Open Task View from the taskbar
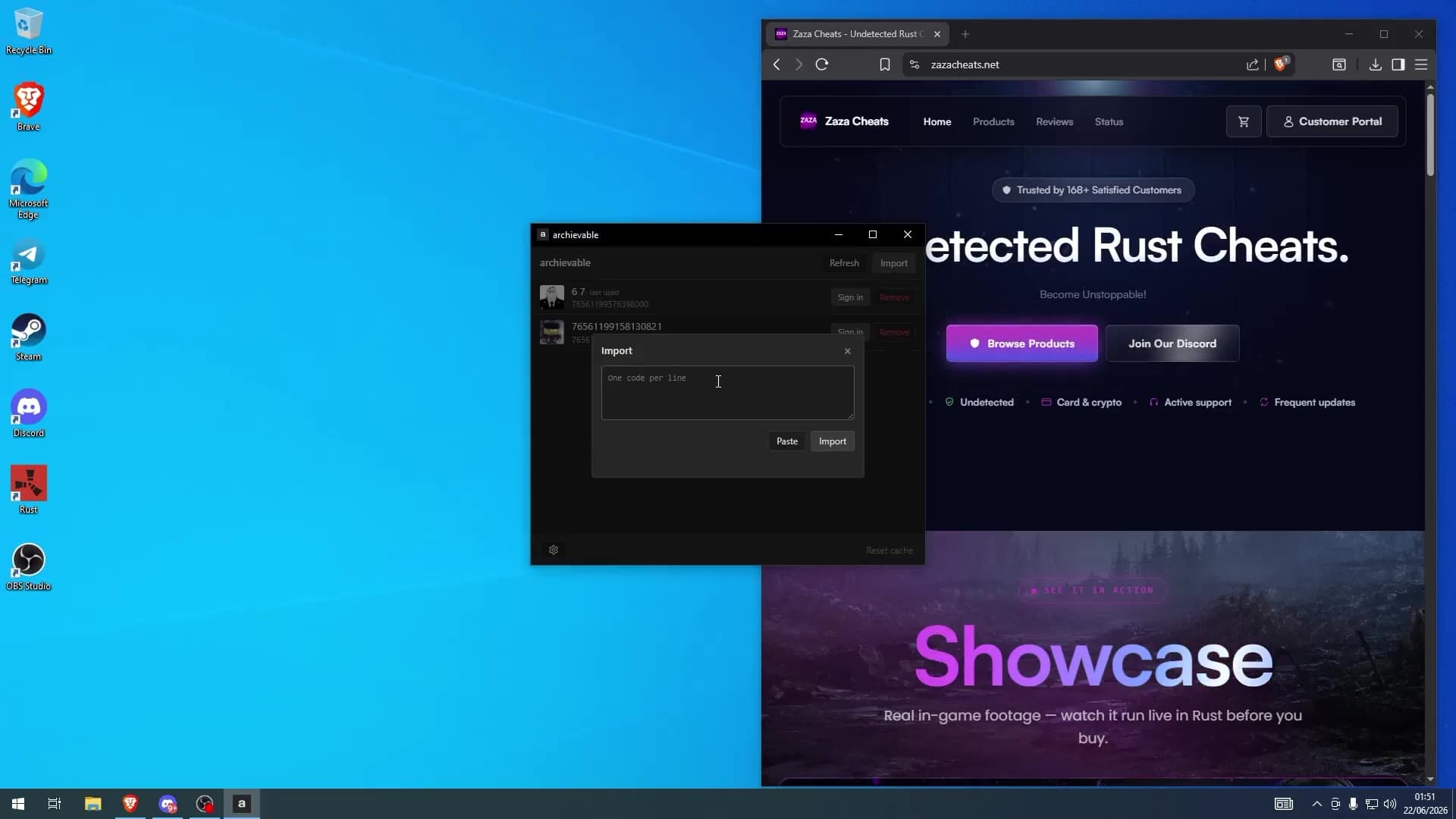1456x819 pixels. [x=55, y=804]
